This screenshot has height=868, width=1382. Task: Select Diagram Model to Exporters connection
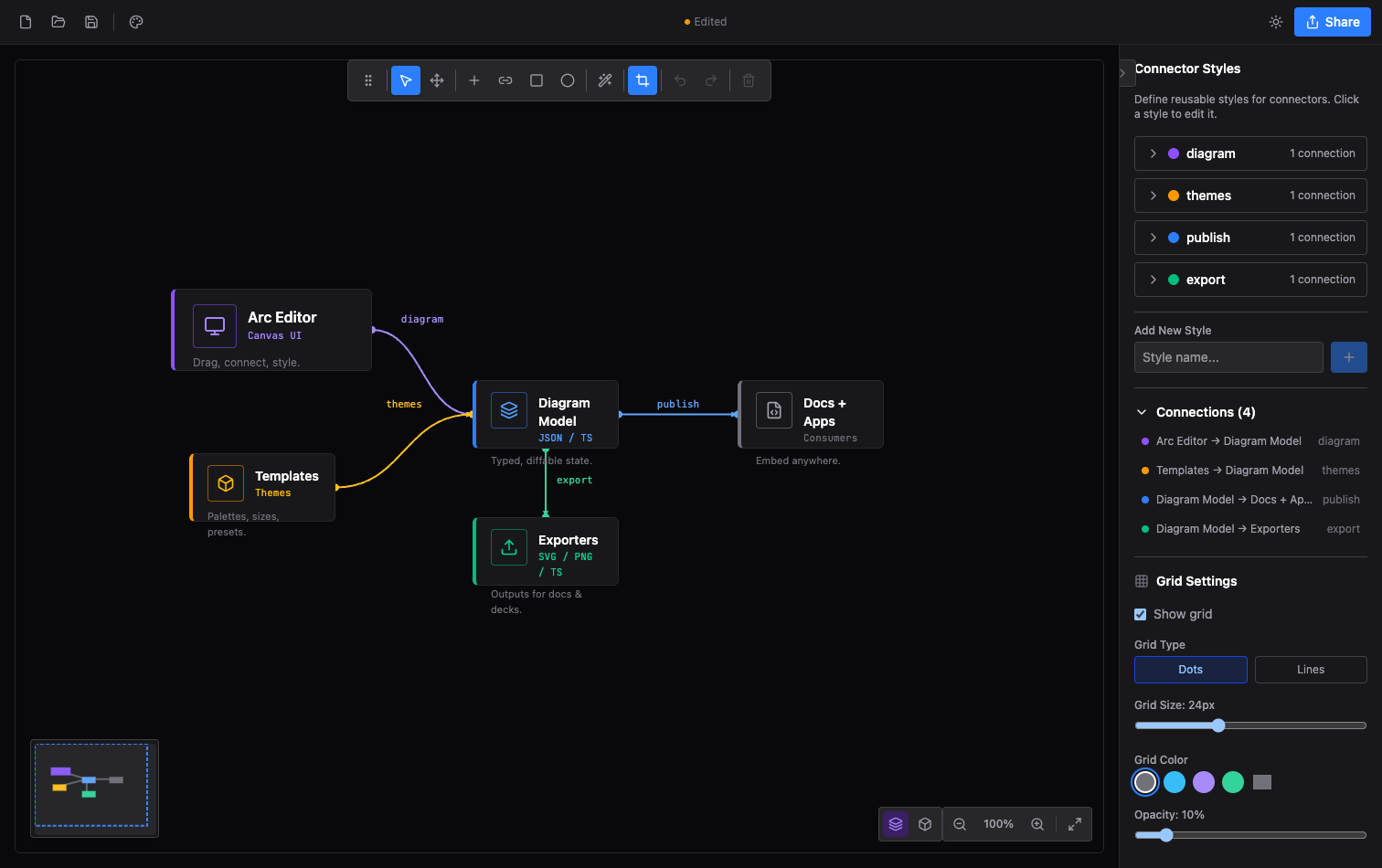pyautogui.click(x=1250, y=529)
